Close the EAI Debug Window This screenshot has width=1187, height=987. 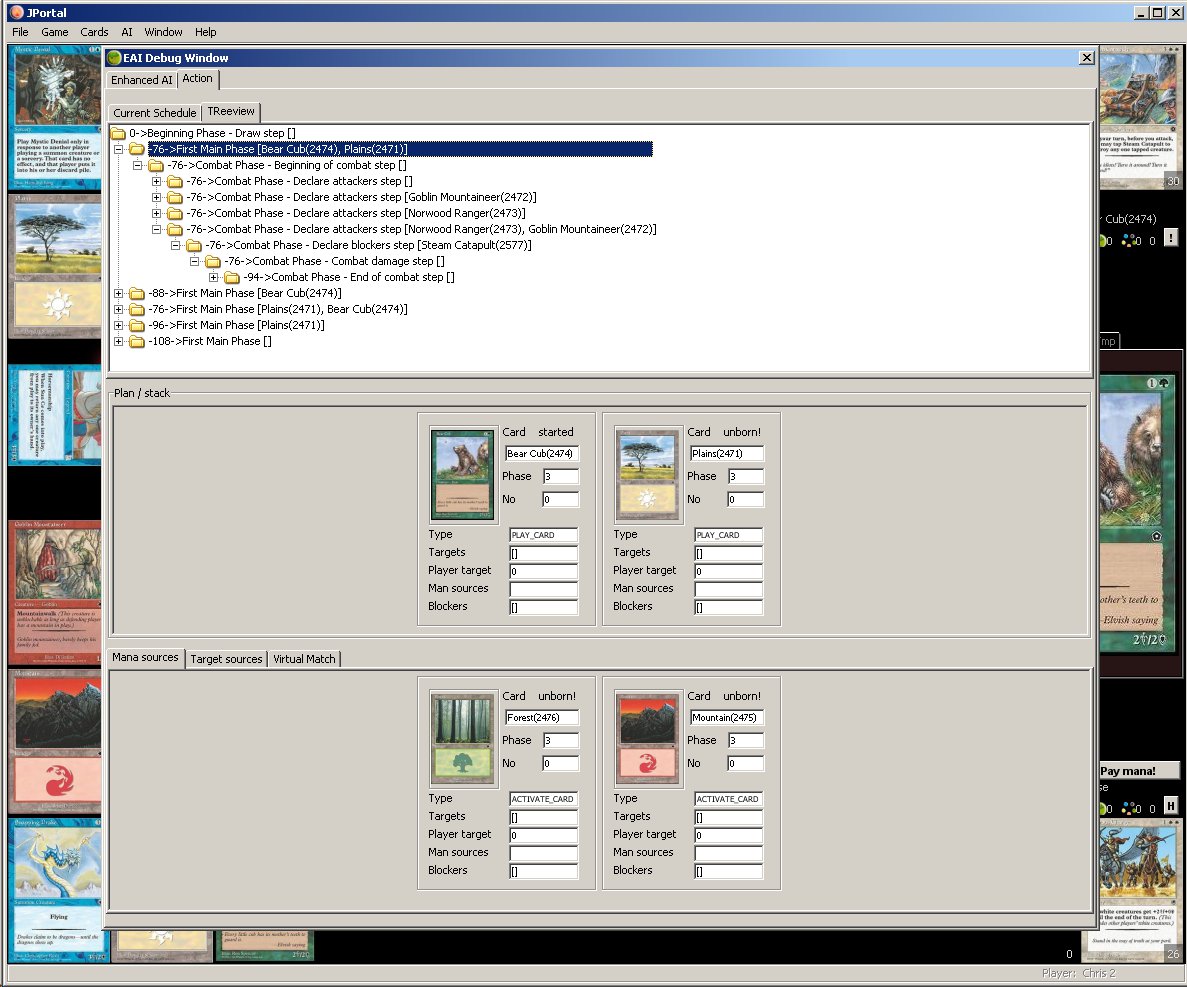1086,58
